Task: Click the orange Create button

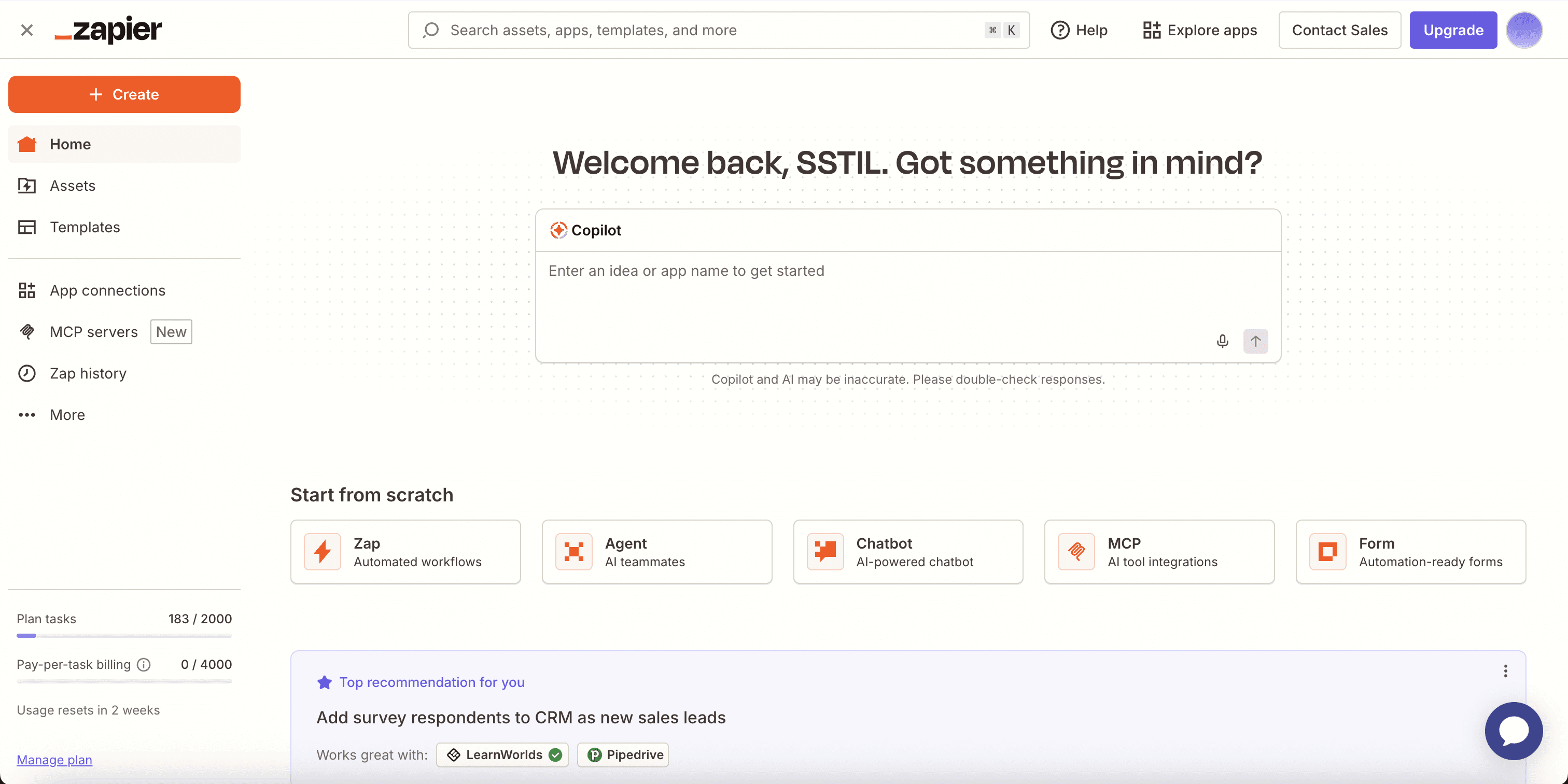Action: (x=124, y=94)
